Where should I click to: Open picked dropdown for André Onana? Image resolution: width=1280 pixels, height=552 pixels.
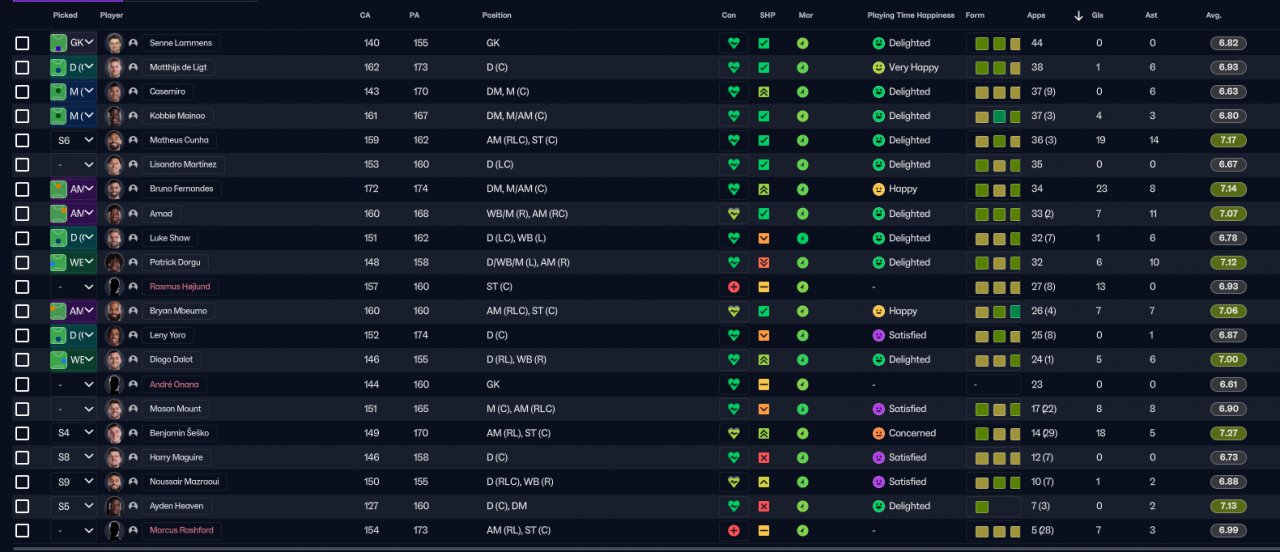(73, 384)
